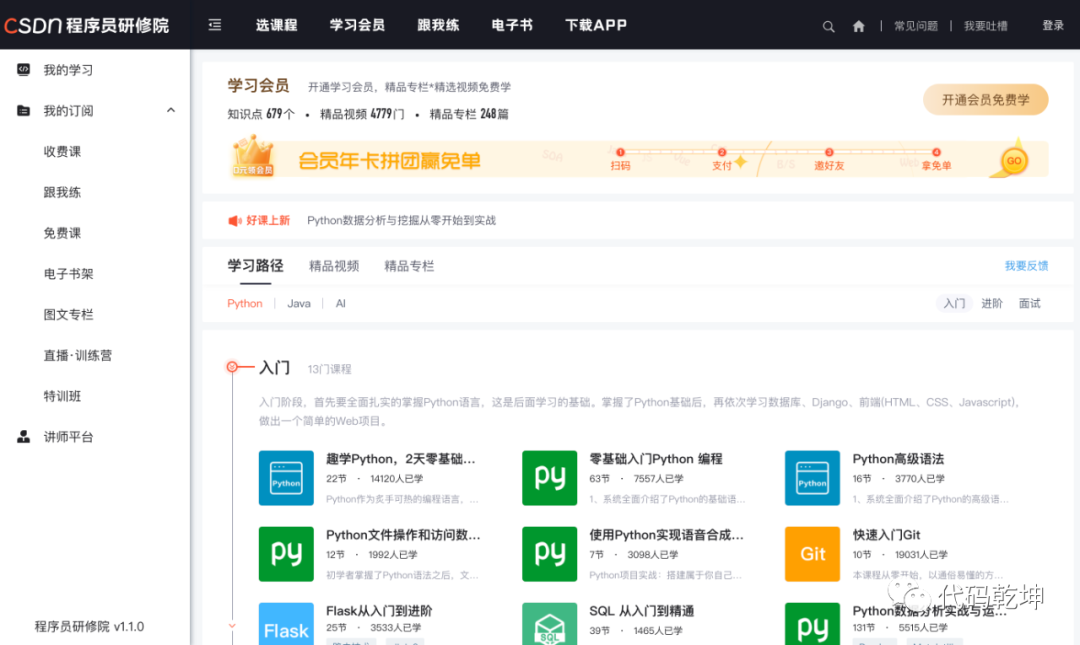Collapse the 我的订阅 section chevron
1080x645 pixels.
[x=171, y=110]
